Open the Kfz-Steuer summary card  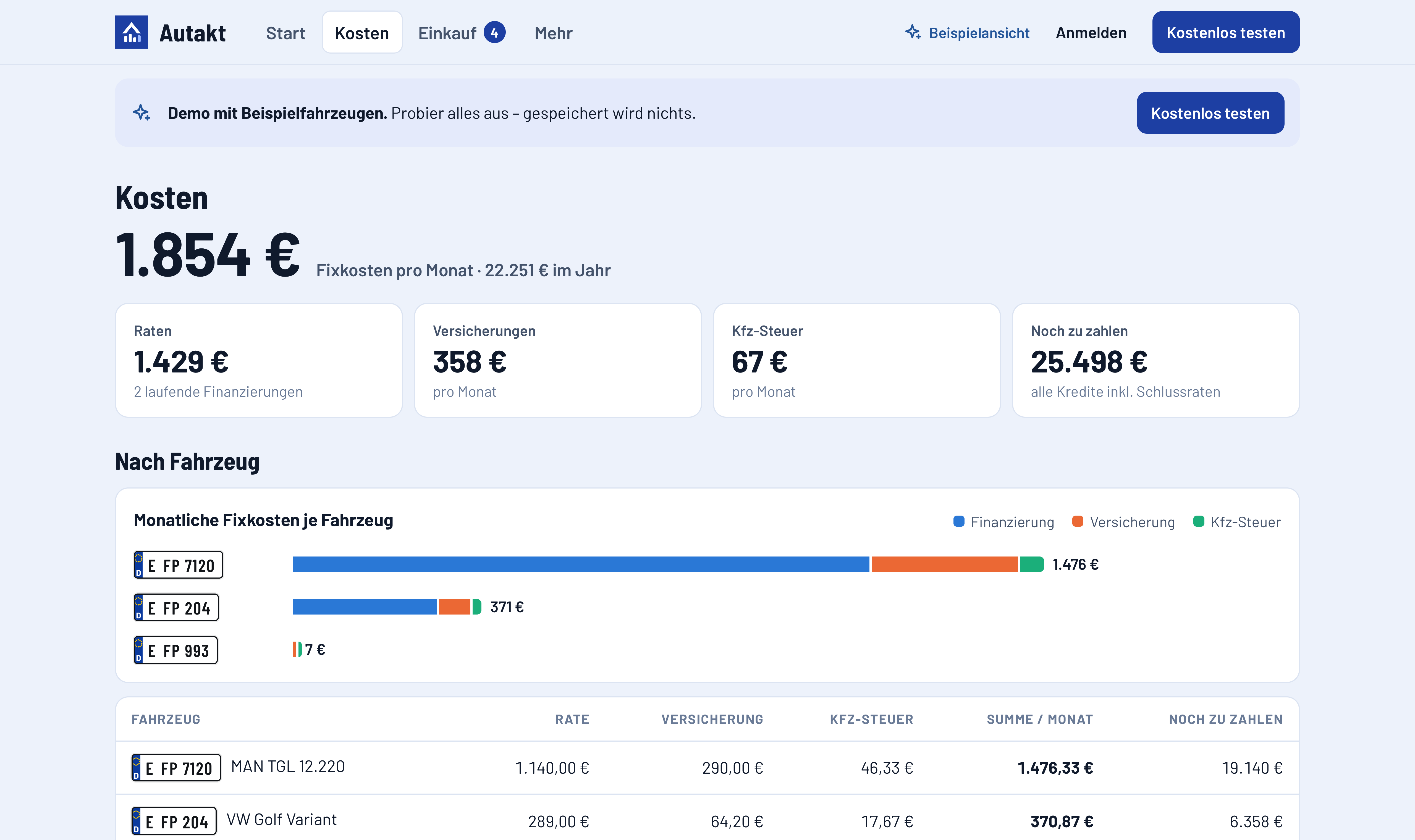(856, 361)
